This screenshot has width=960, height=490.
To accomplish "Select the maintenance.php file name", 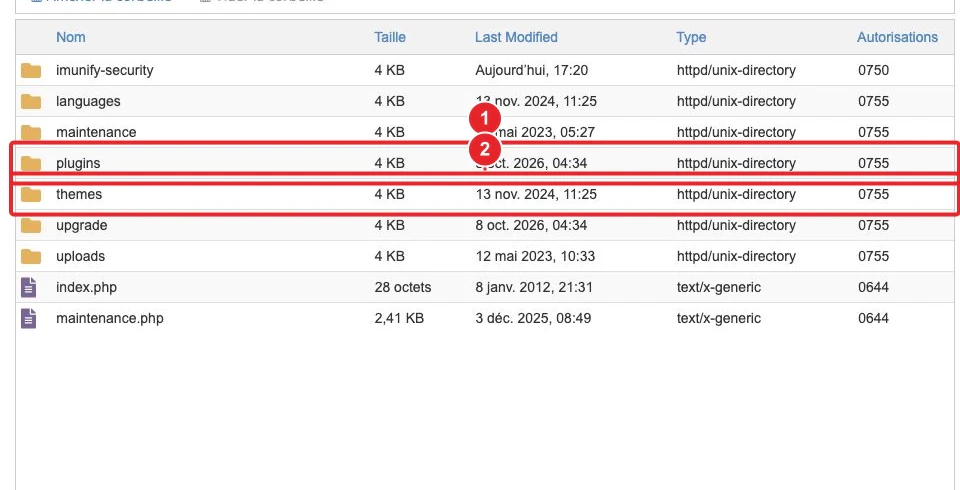I will pos(110,318).
